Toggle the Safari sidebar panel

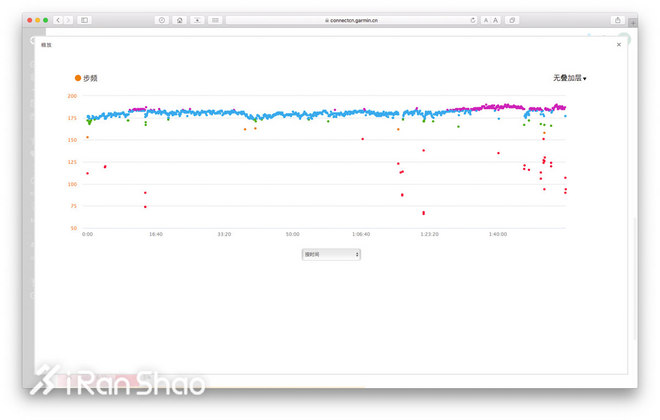pyautogui.click(x=85, y=20)
